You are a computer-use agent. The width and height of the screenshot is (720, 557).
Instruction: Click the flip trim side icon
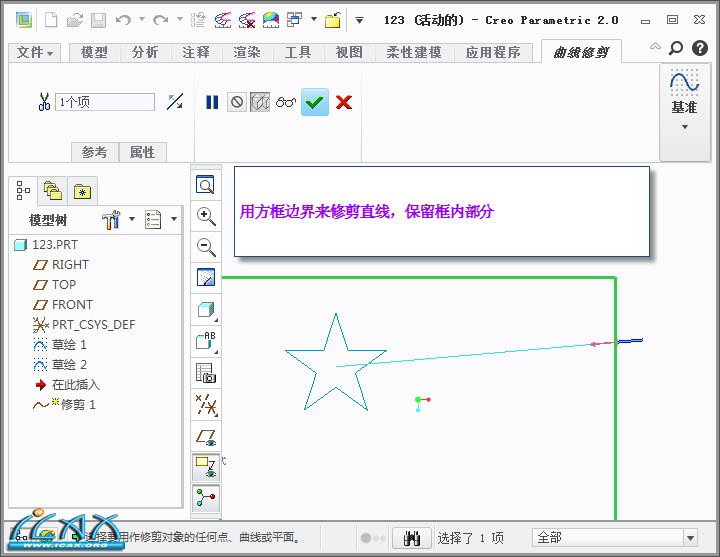[x=175, y=101]
